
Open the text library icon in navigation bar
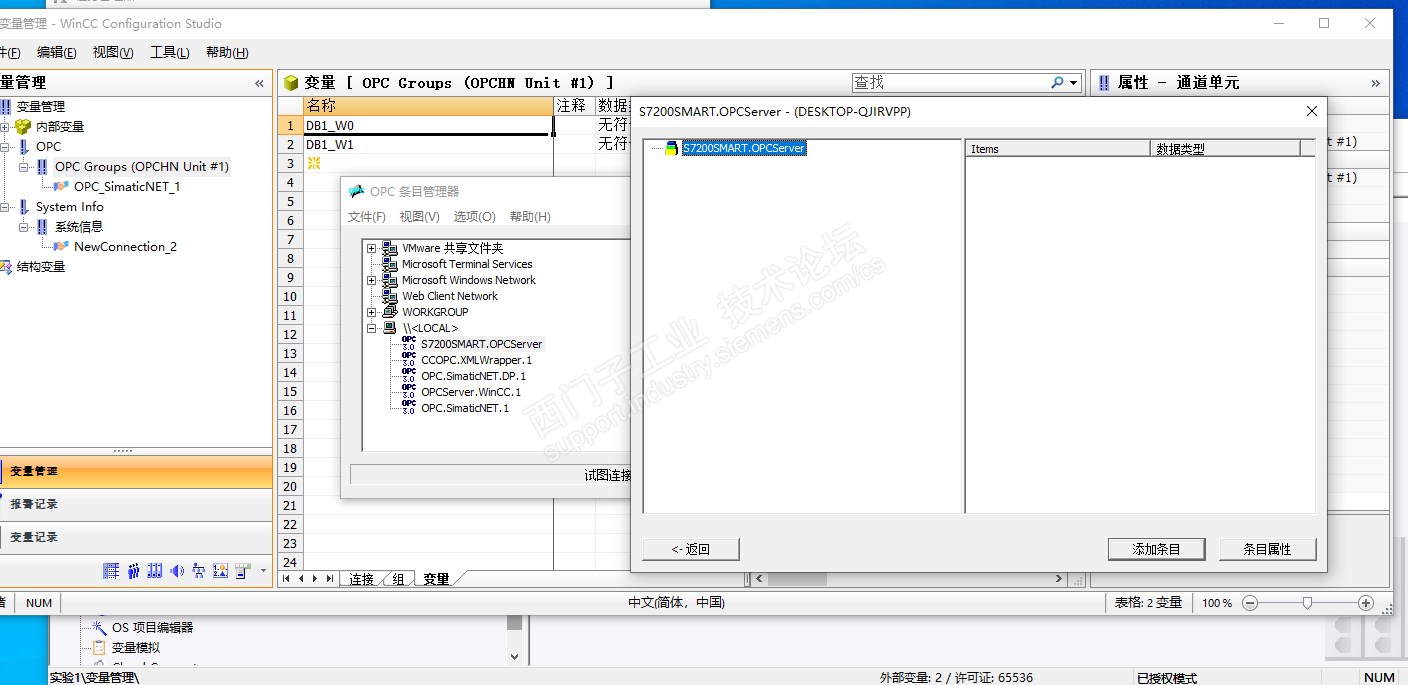pos(111,571)
